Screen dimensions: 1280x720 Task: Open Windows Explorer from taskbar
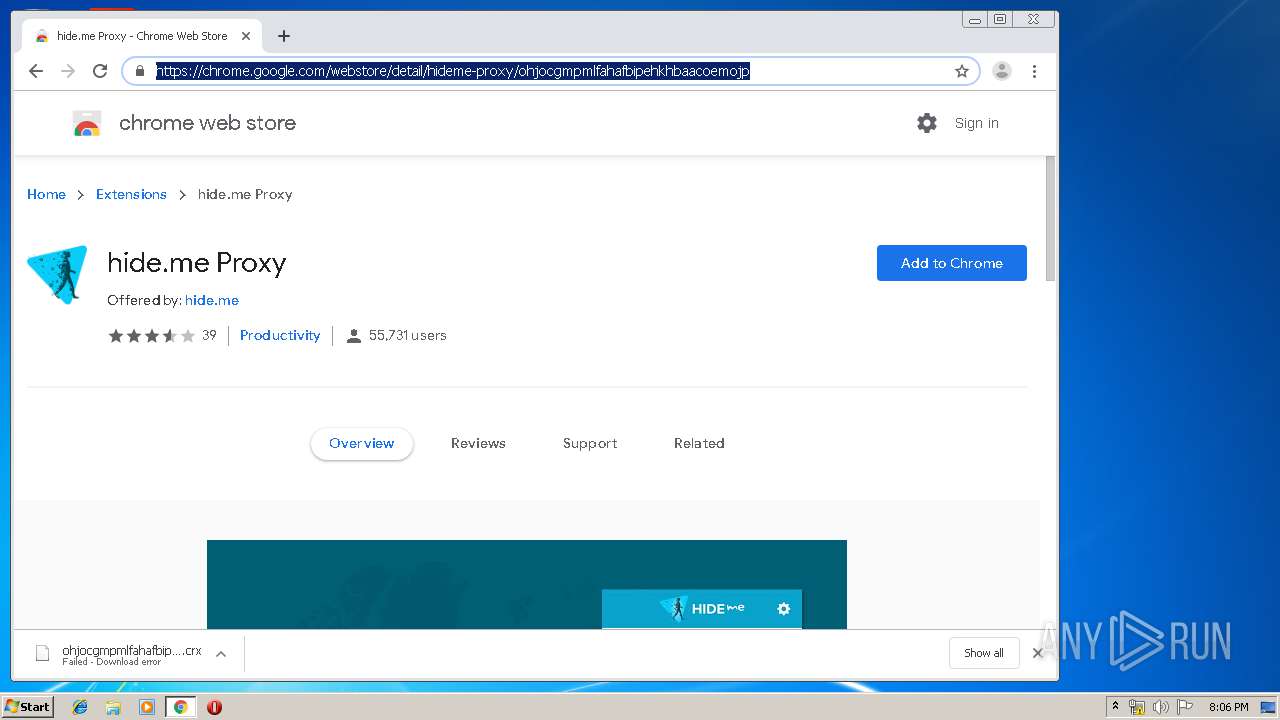tap(113, 707)
